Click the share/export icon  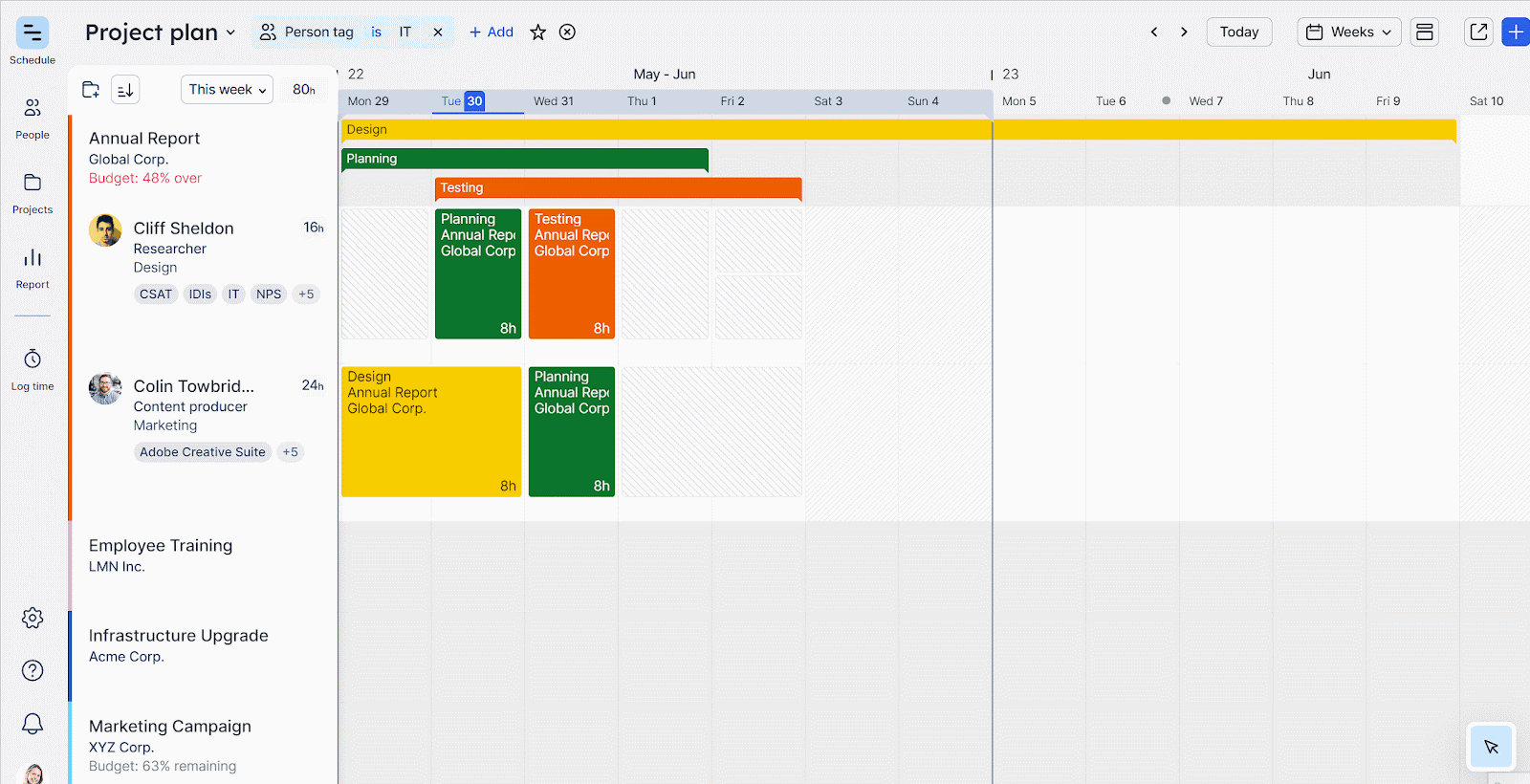tap(1478, 32)
